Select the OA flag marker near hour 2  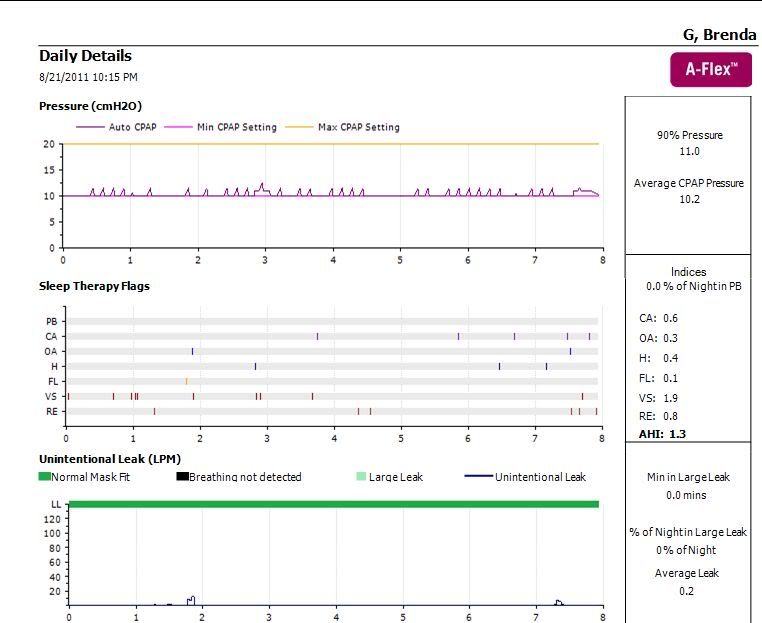click(x=192, y=351)
